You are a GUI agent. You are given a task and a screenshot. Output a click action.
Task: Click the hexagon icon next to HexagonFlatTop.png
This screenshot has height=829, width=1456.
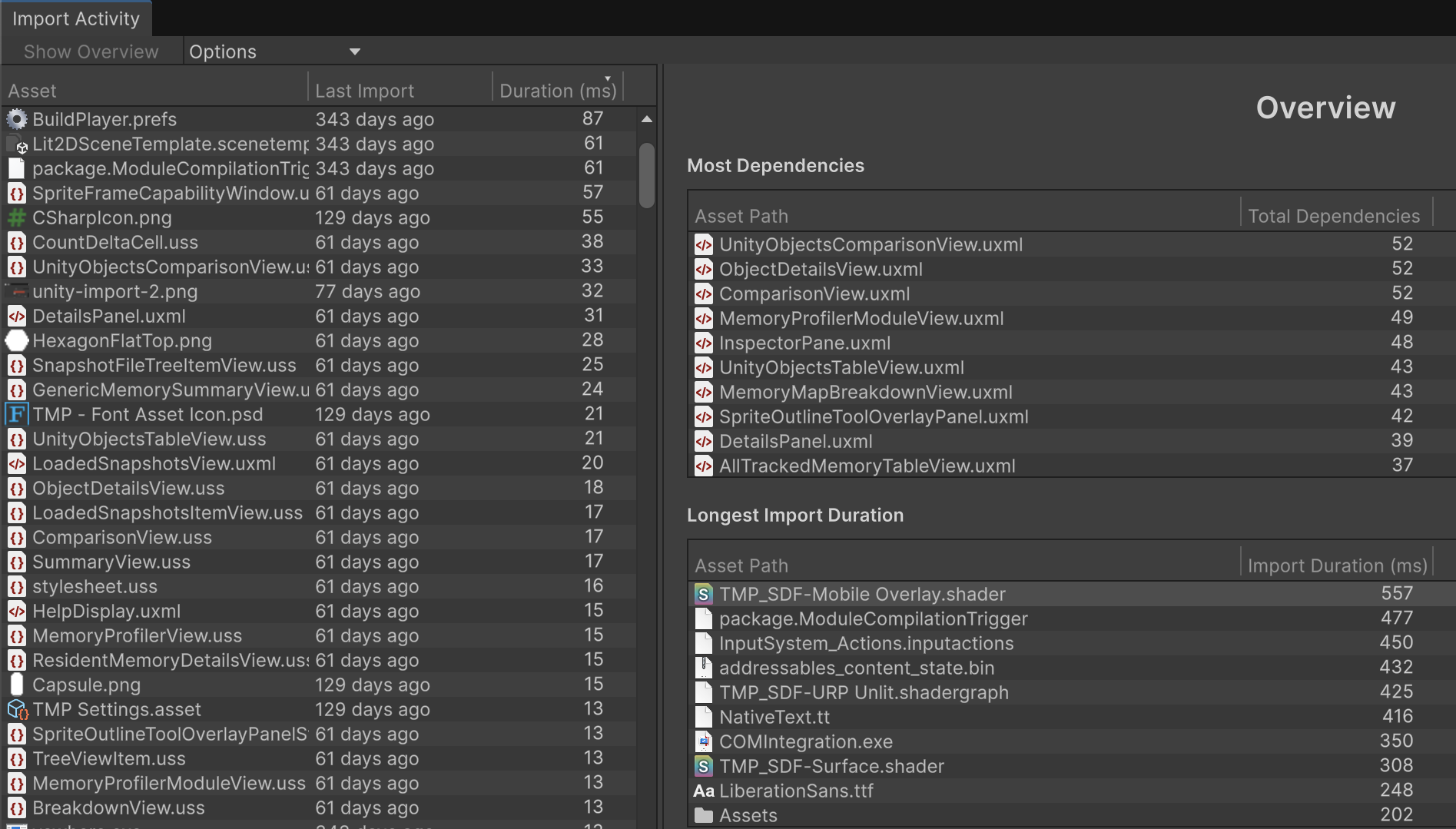point(17,340)
